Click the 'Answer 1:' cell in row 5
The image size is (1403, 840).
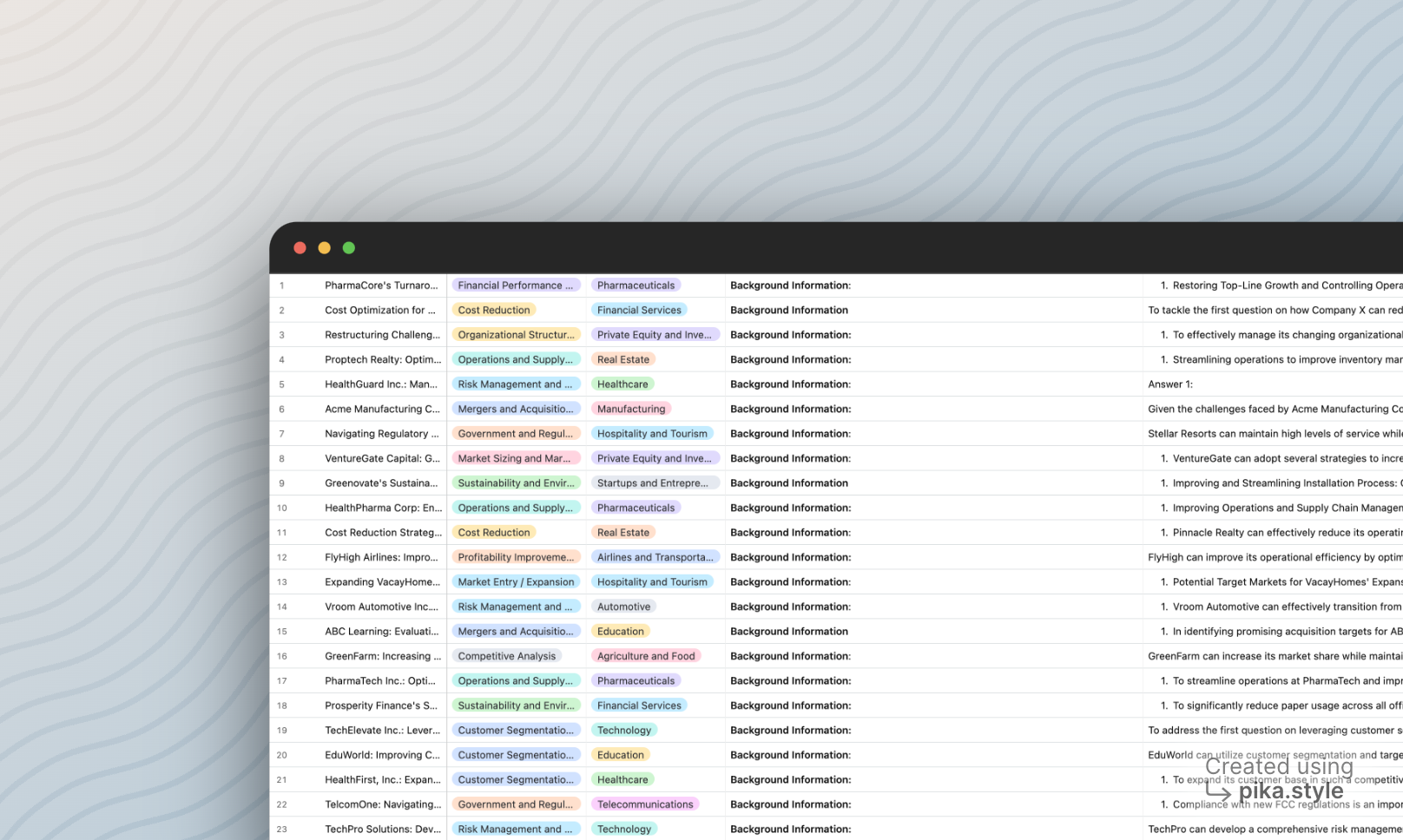[1170, 384]
